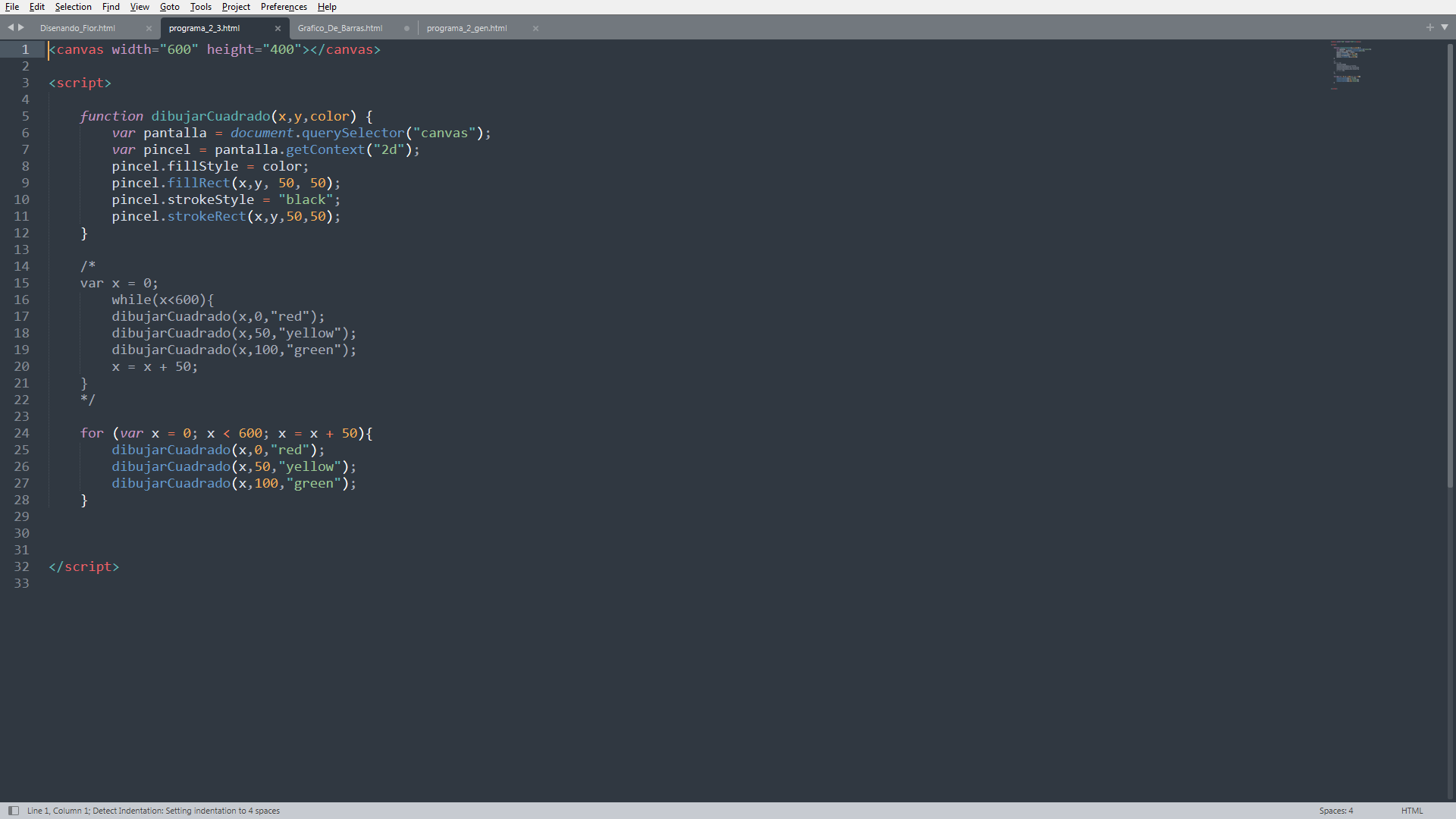Close the programa_2_3.html tab
Viewport: 1456px width, 819px height.
point(278,28)
